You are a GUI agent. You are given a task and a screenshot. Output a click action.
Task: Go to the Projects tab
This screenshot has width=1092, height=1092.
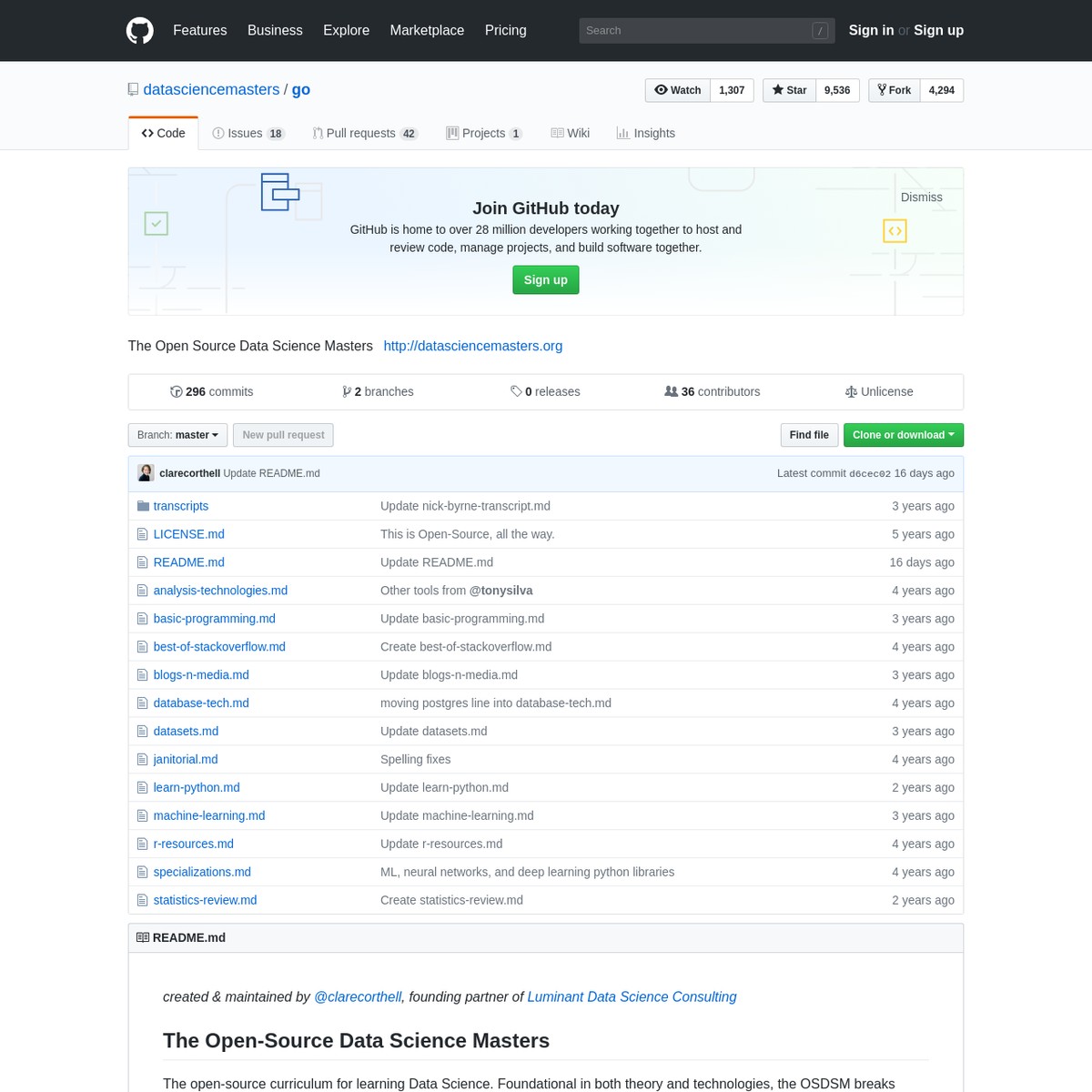[484, 133]
